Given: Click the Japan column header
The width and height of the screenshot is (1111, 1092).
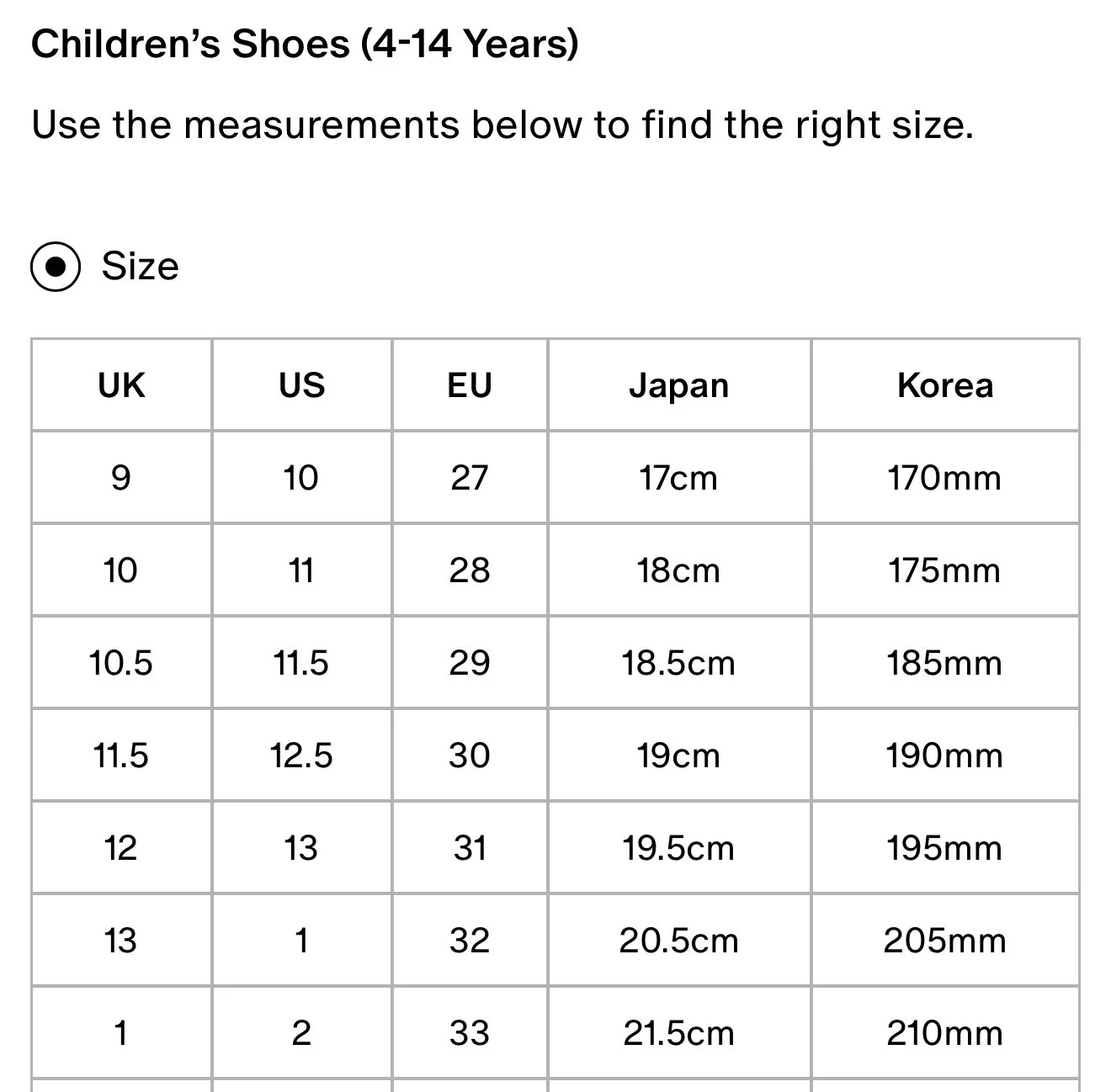Looking at the screenshot, I should [x=678, y=385].
